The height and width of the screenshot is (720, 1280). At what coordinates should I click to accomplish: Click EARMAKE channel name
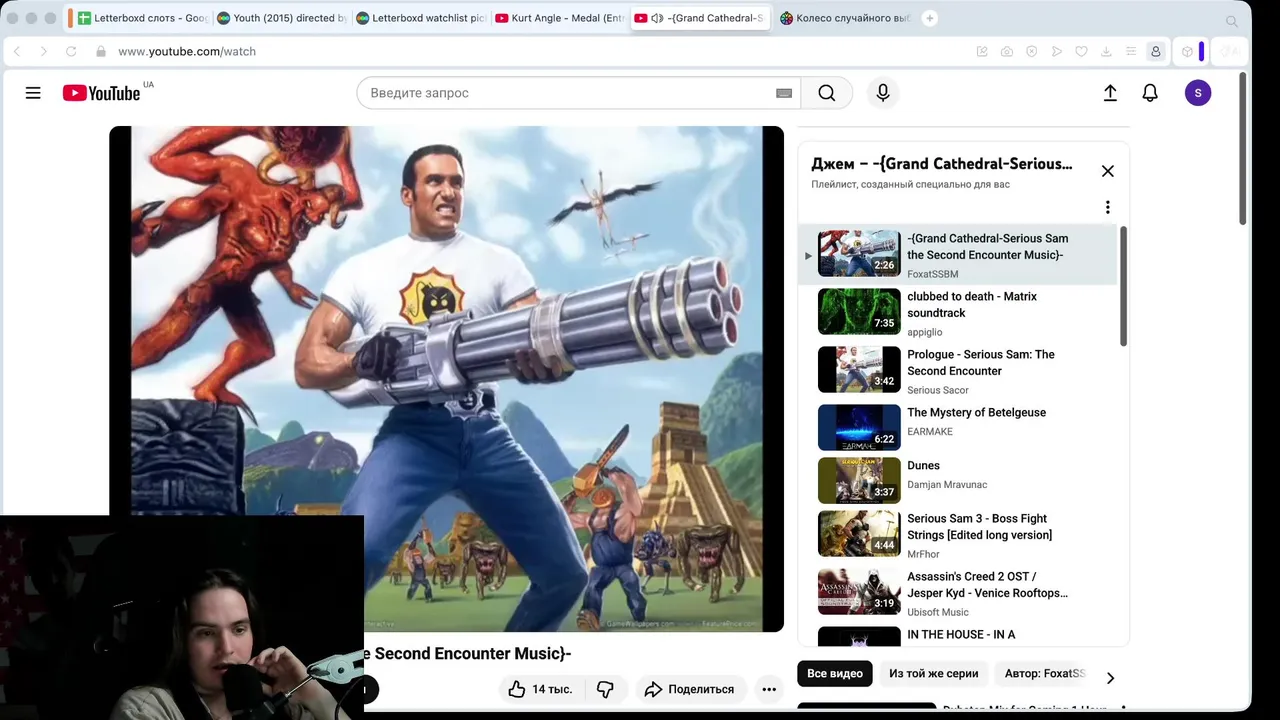(x=929, y=432)
